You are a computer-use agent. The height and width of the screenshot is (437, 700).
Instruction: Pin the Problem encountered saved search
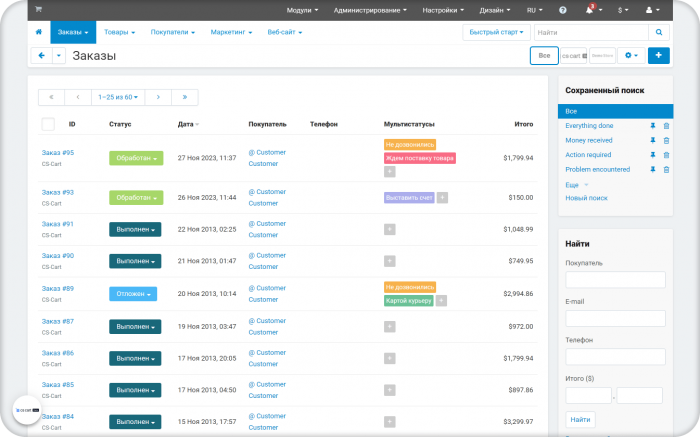coord(653,170)
